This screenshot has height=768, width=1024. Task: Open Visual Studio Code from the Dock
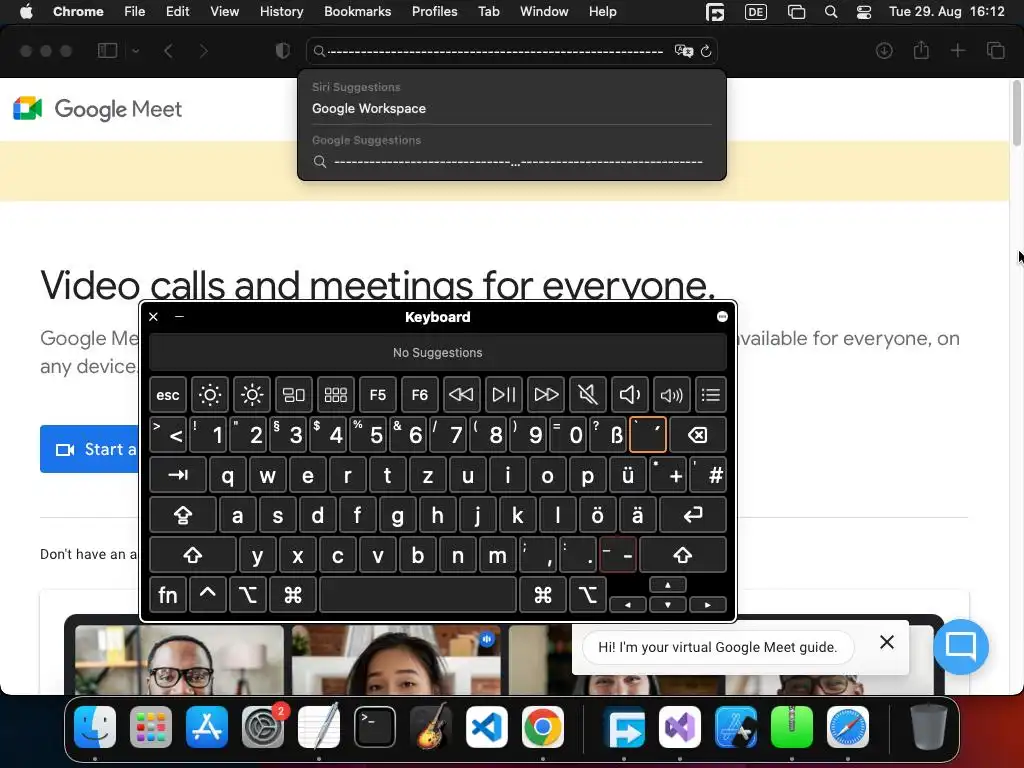click(487, 727)
